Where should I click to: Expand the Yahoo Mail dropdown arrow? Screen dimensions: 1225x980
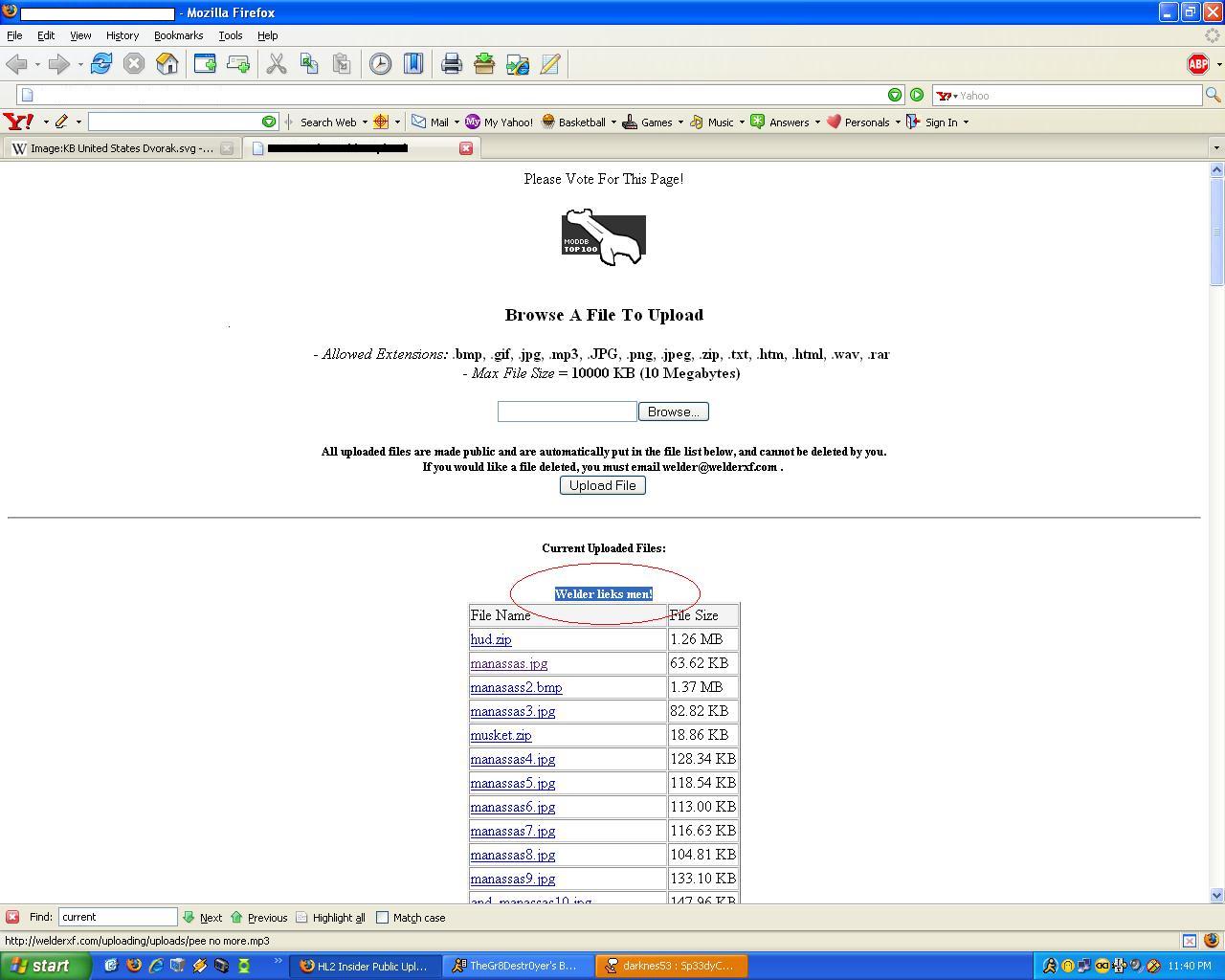click(x=457, y=122)
